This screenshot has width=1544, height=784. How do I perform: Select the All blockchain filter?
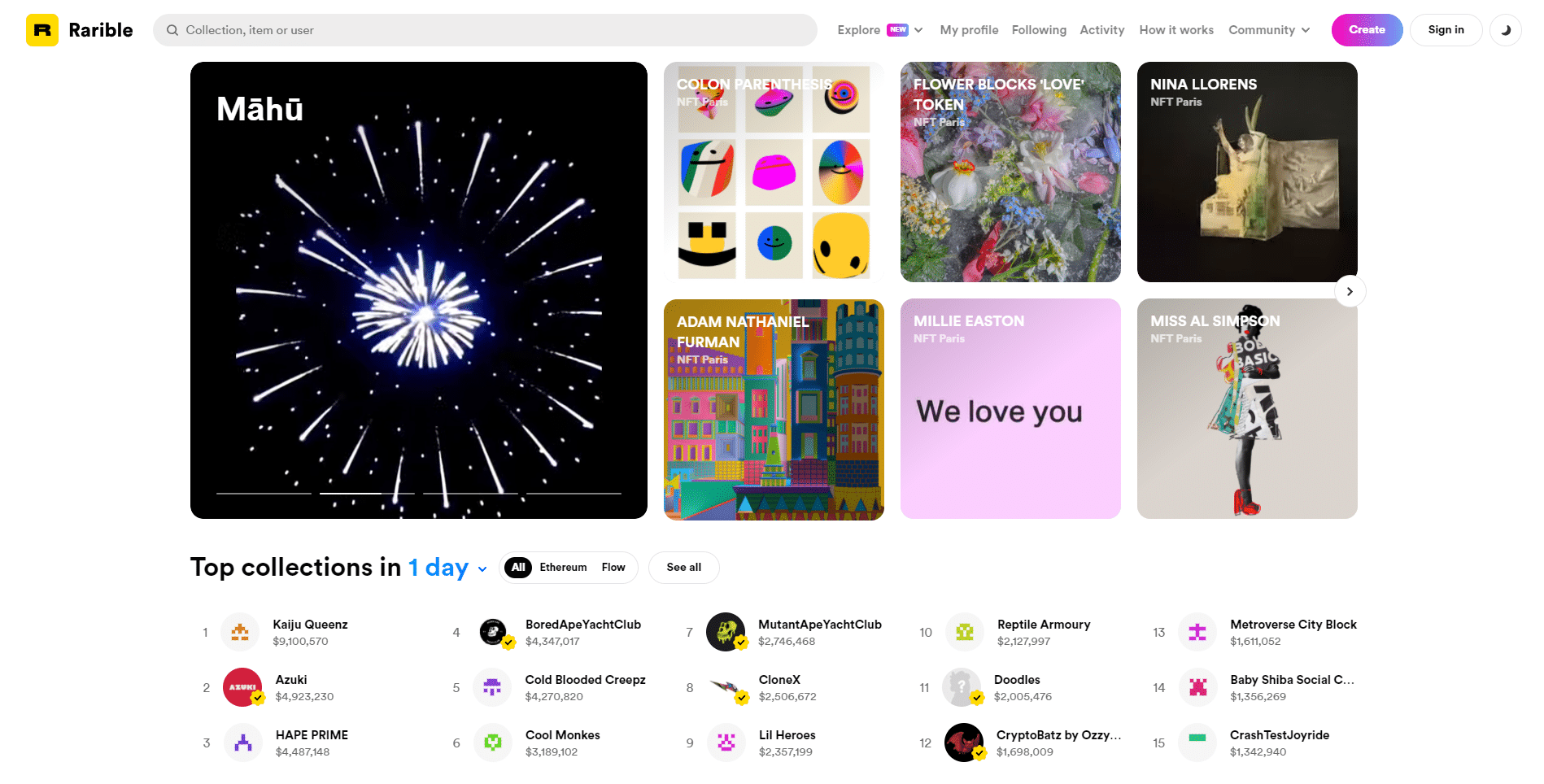[518, 568]
